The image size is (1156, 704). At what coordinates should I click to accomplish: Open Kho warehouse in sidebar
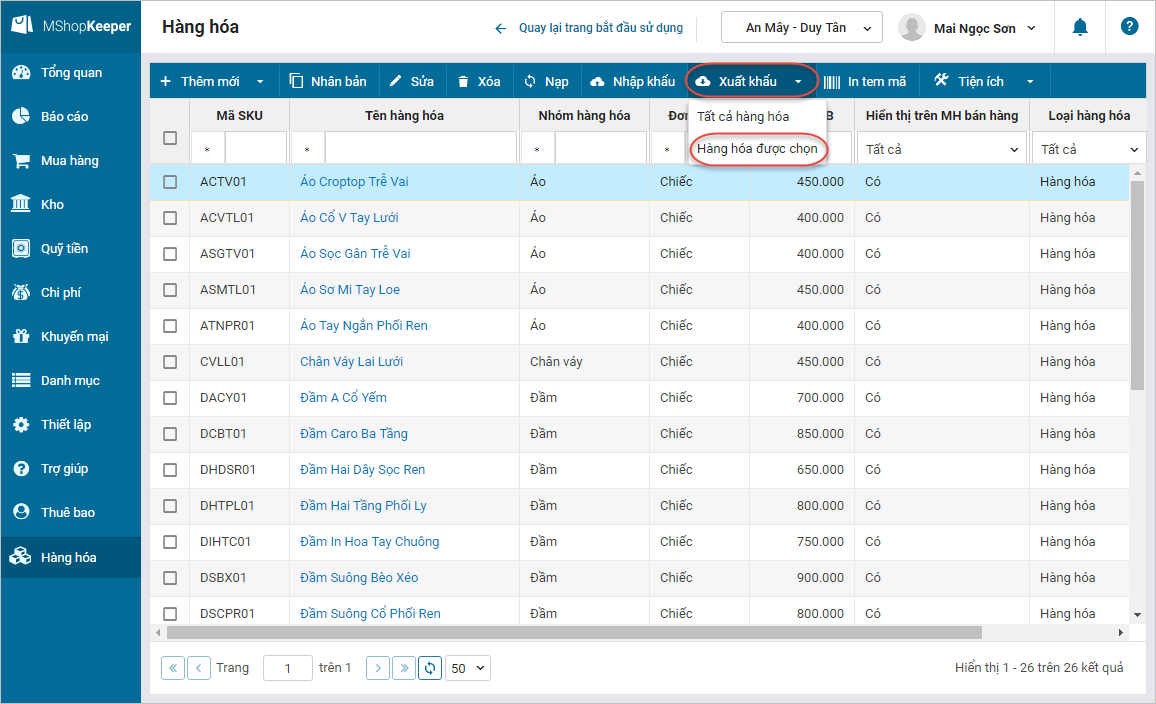click(52, 205)
